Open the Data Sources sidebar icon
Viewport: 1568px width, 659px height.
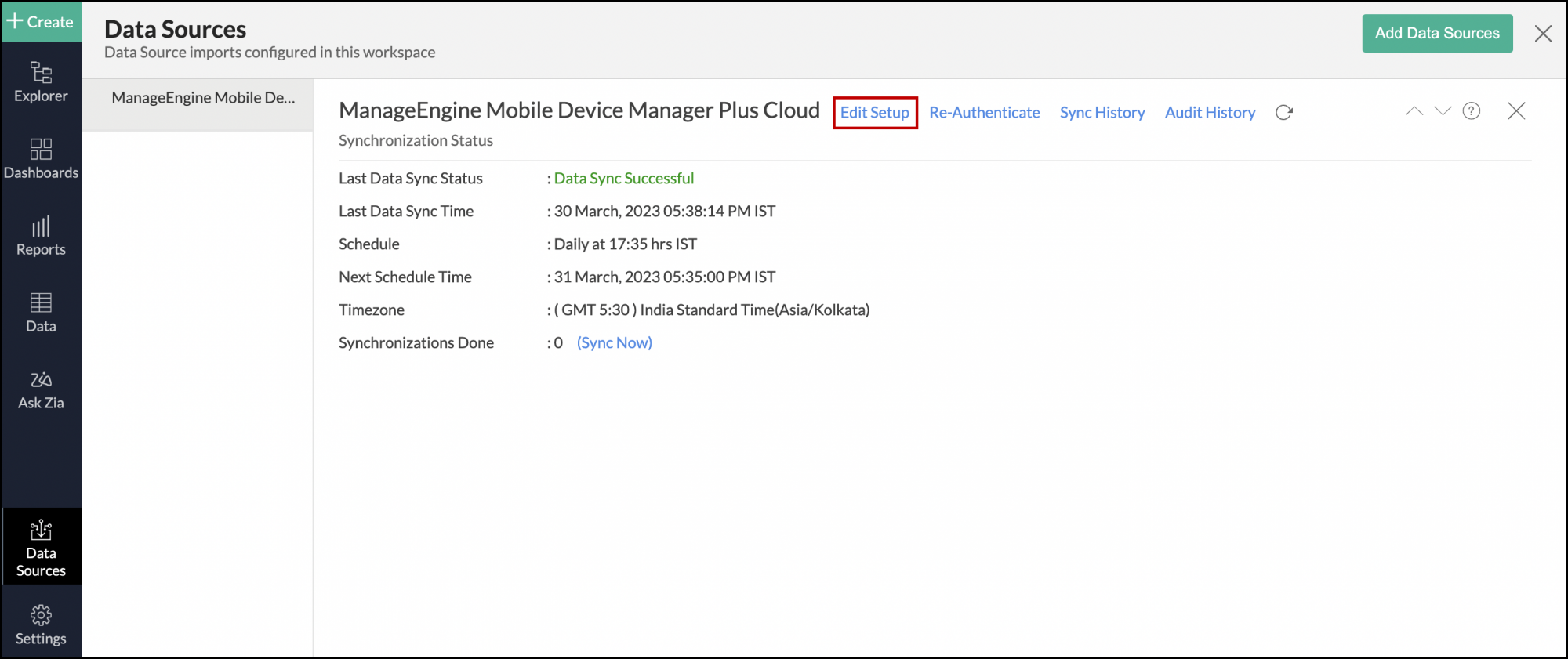coord(41,547)
